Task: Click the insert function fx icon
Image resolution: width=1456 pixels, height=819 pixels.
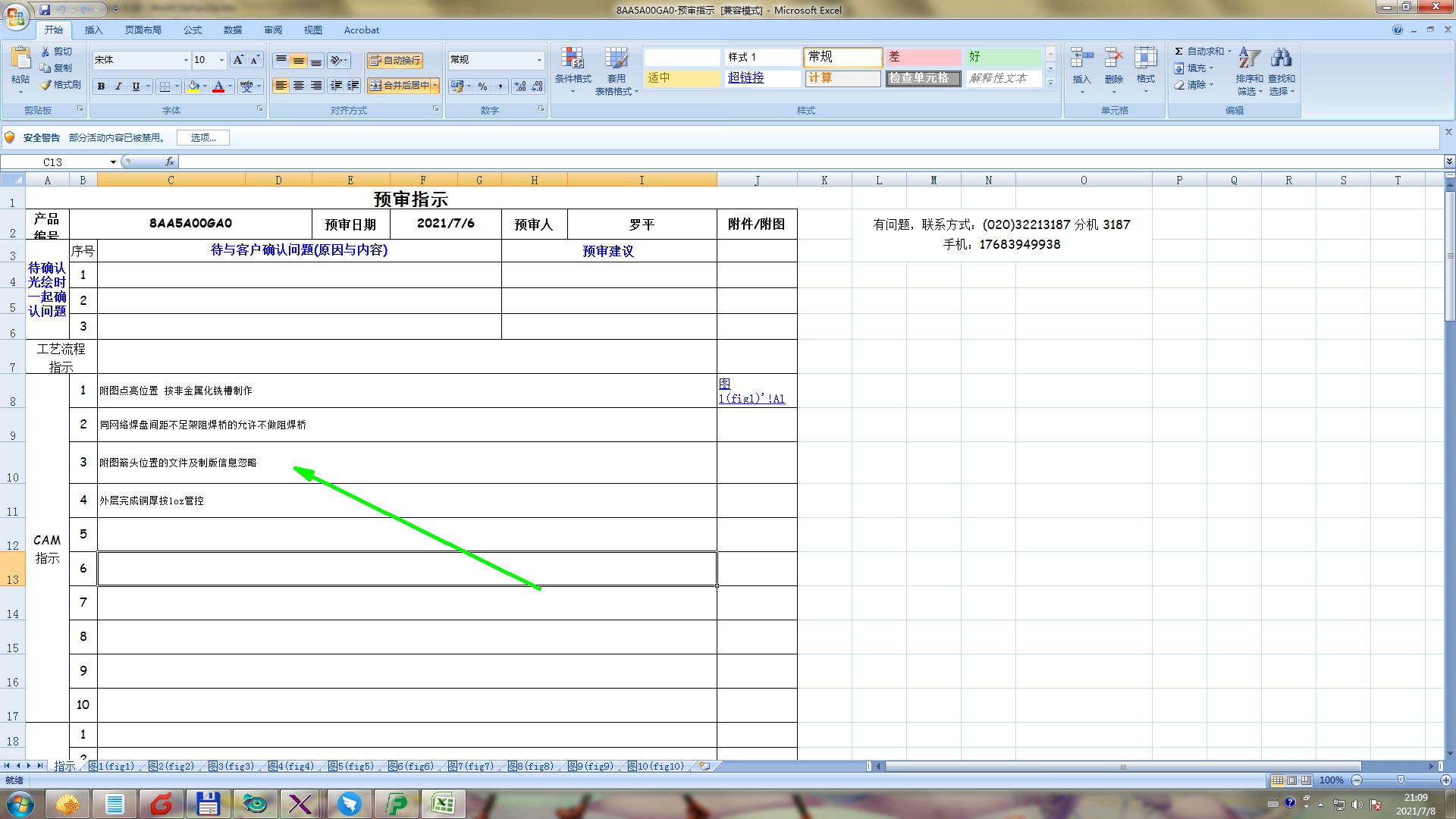Action: click(170, 162)
